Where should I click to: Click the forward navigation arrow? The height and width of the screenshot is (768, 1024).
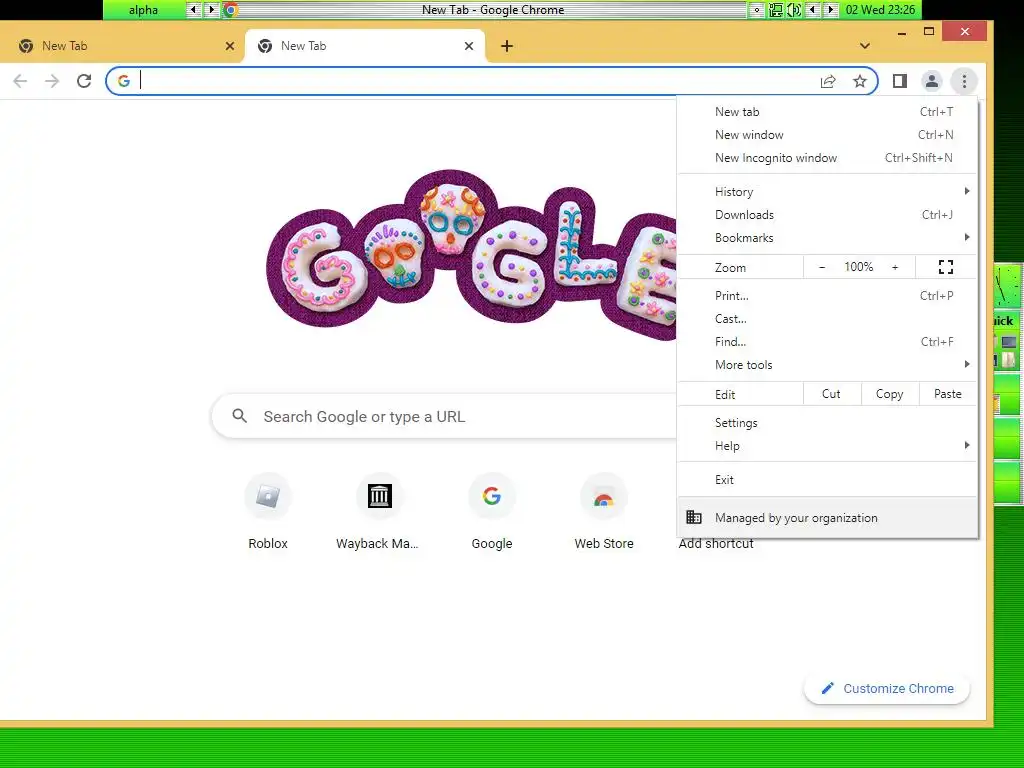click(52, 81)
